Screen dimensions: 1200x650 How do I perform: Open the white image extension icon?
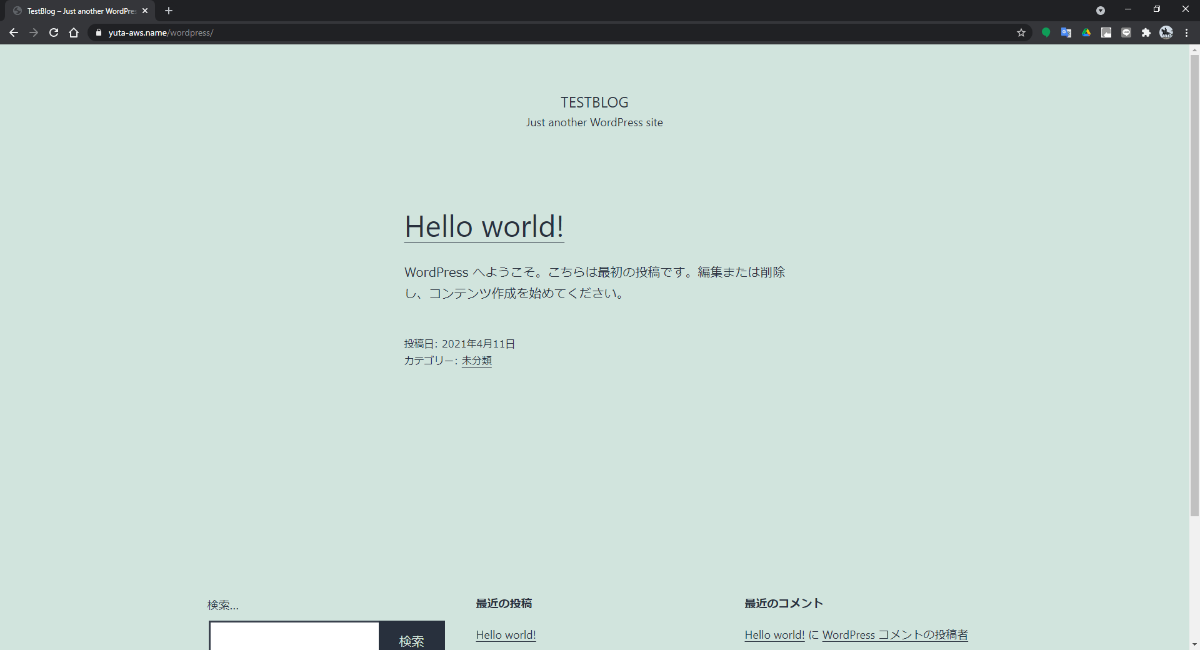pyautogui.click(x=1106, y=32)
